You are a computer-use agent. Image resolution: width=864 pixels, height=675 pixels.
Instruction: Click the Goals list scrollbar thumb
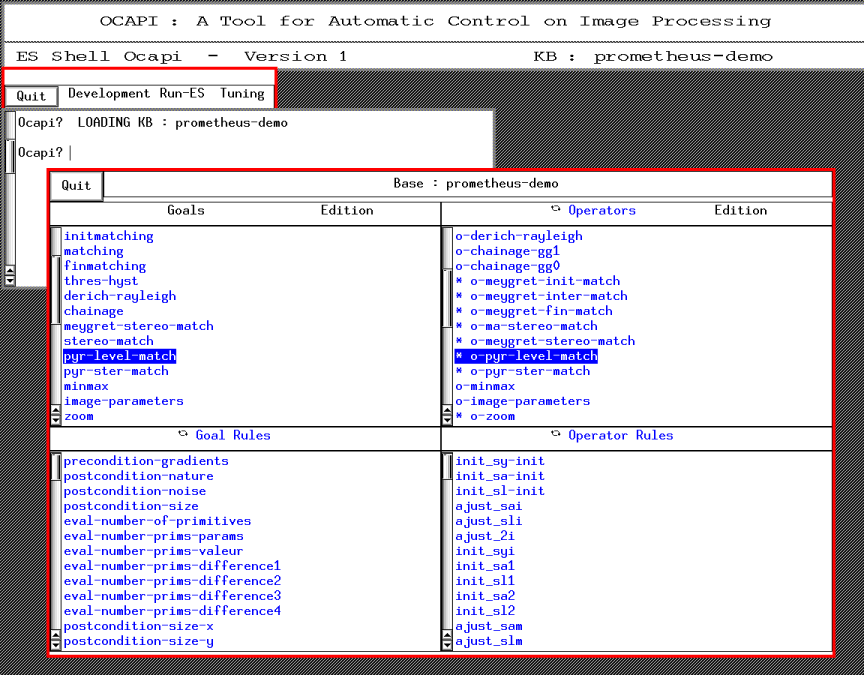click(x=56, y=290)
